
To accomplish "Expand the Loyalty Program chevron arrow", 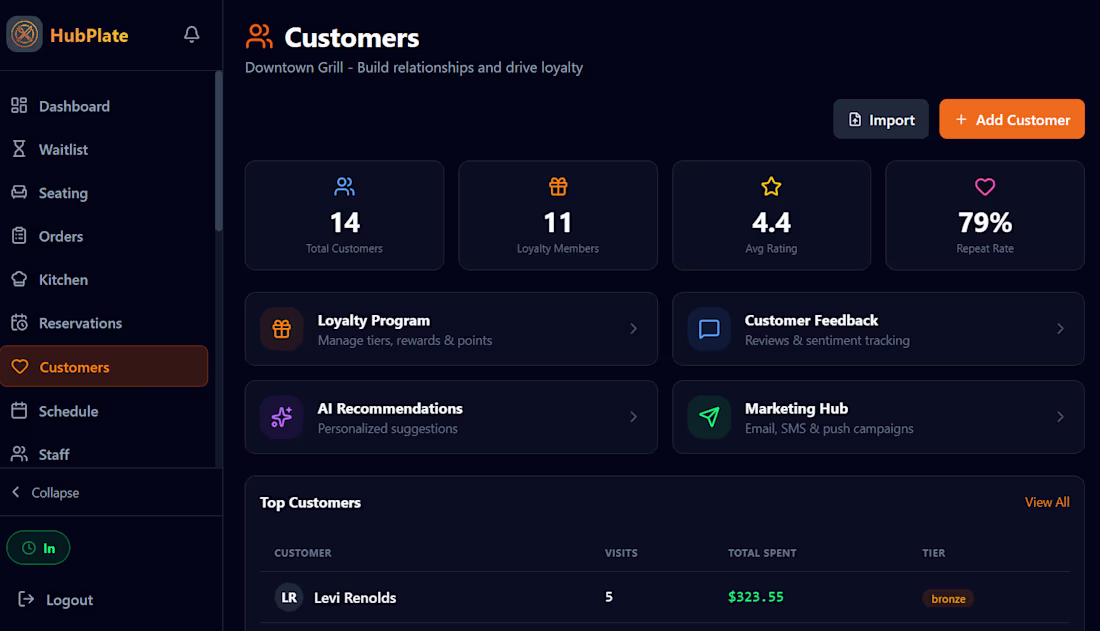I will tap(633, 328).
